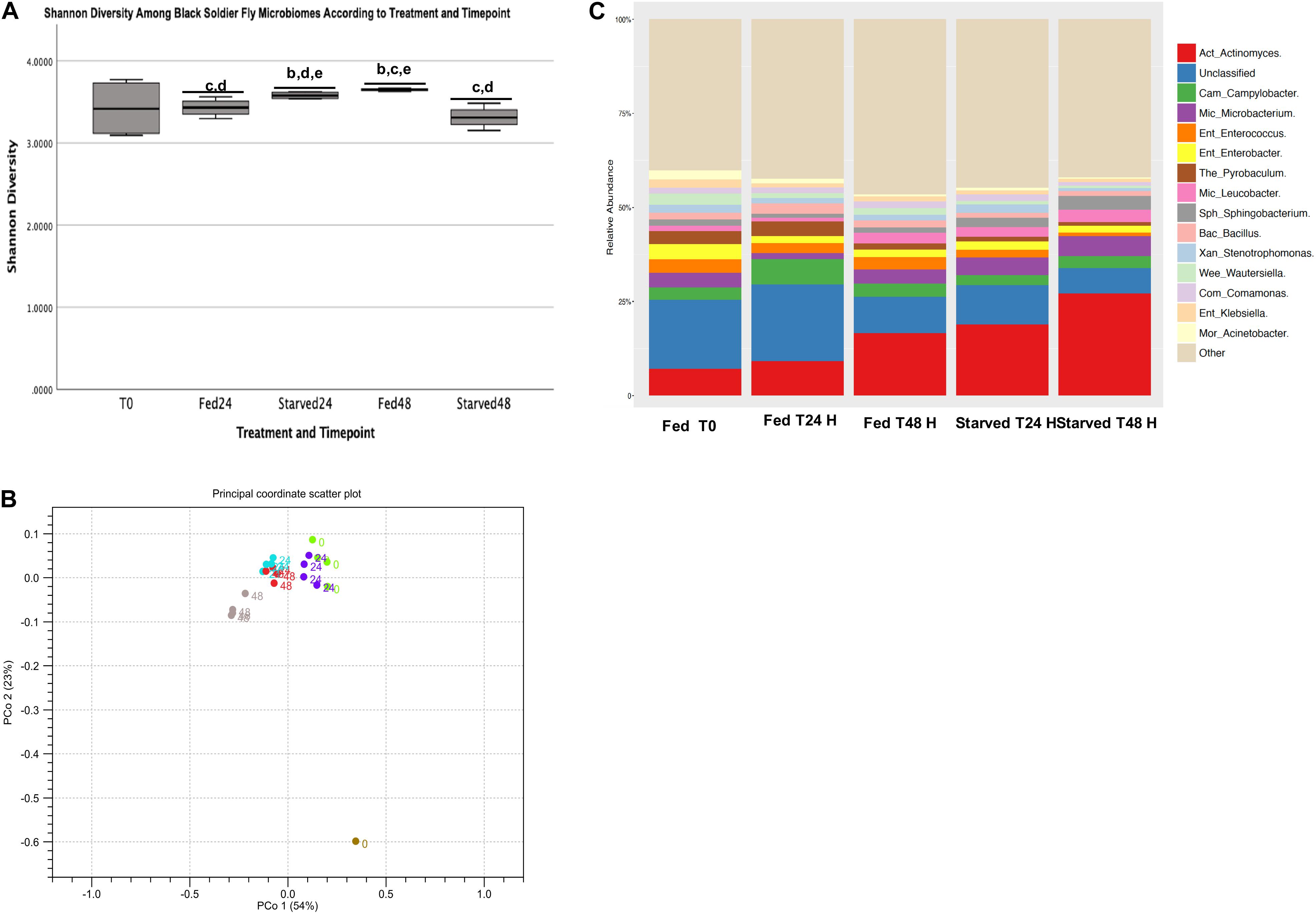Click the pink Mic_Leucobacter legend swatch
This screenshot has width=1316, height=914.
tap(1186, 193)
